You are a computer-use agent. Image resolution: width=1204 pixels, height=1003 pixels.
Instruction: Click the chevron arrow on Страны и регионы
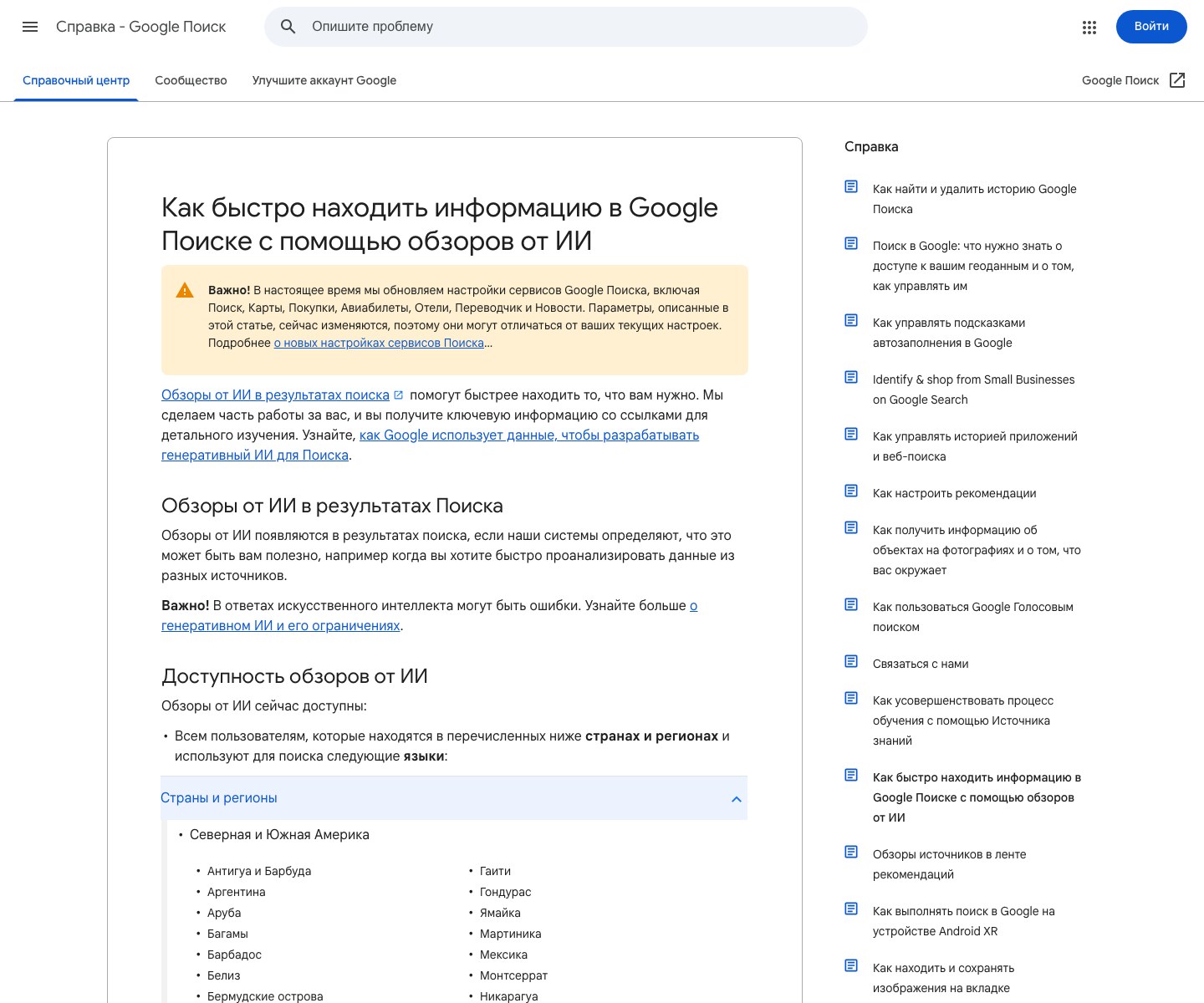737,799
